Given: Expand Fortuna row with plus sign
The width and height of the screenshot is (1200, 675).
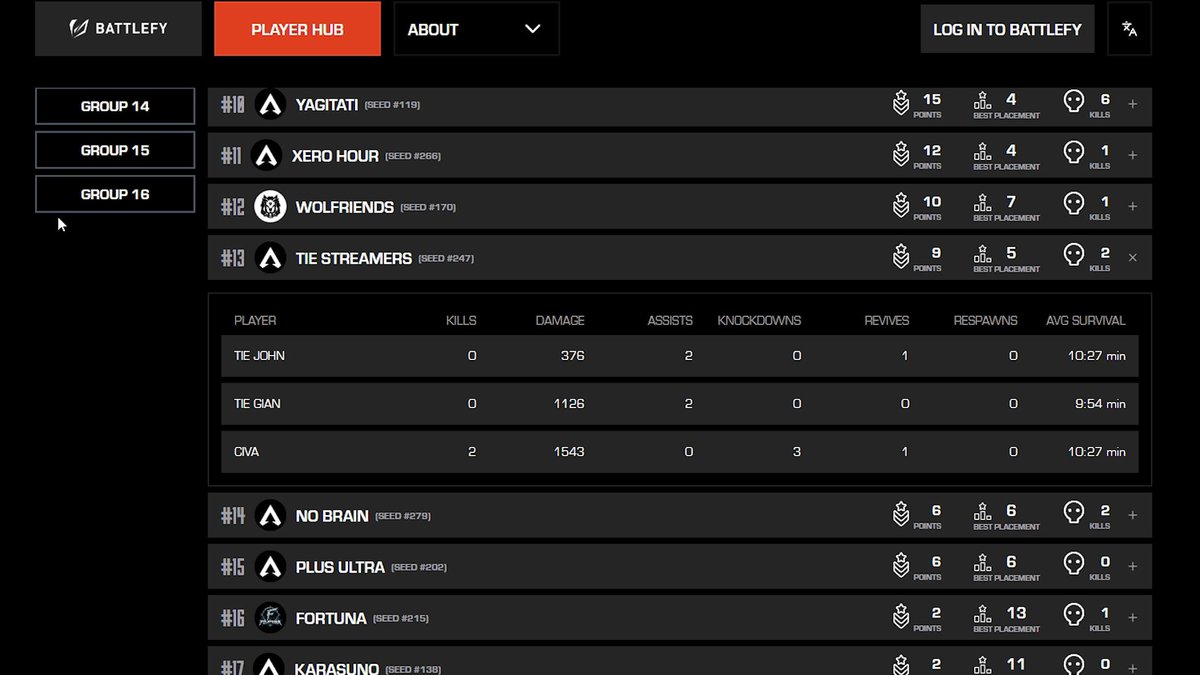Looking at the screenshot, I should tap(1132, 617).
